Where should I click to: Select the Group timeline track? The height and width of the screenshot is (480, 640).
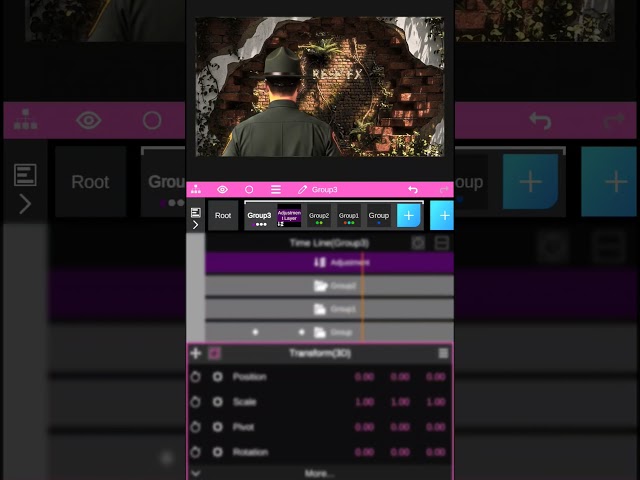click(329, 332)
